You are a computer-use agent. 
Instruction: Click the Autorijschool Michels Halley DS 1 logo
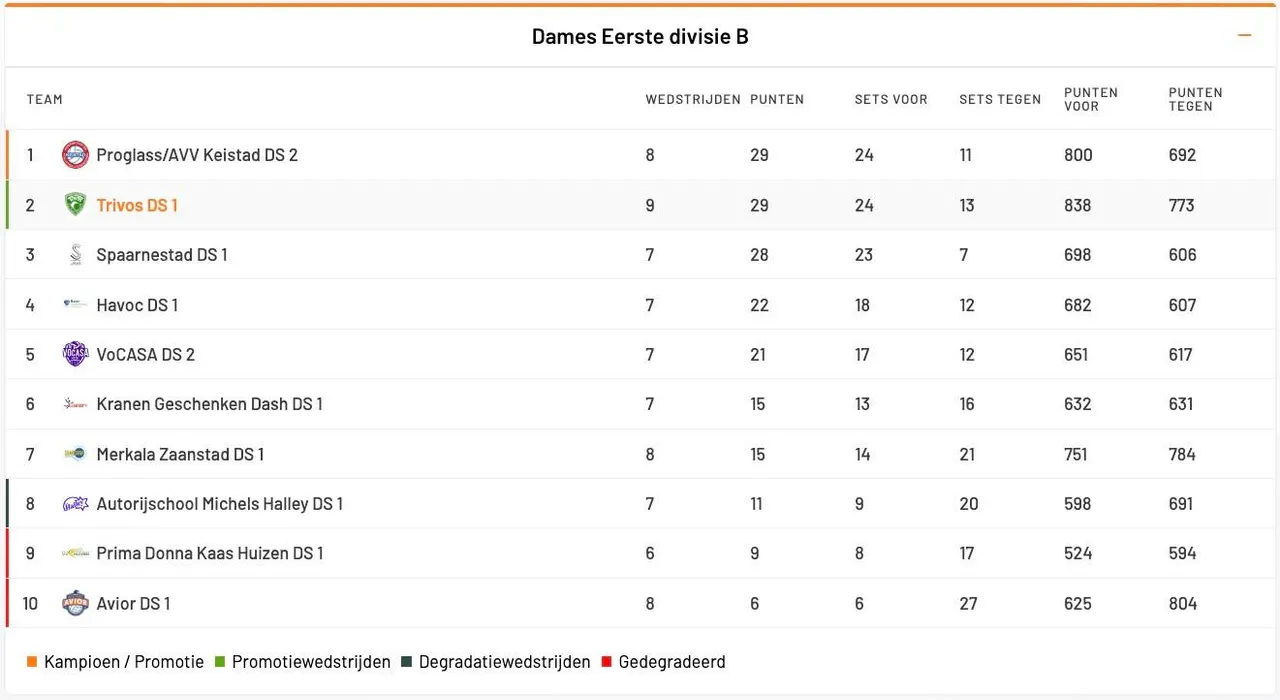(x=75, y=503)
